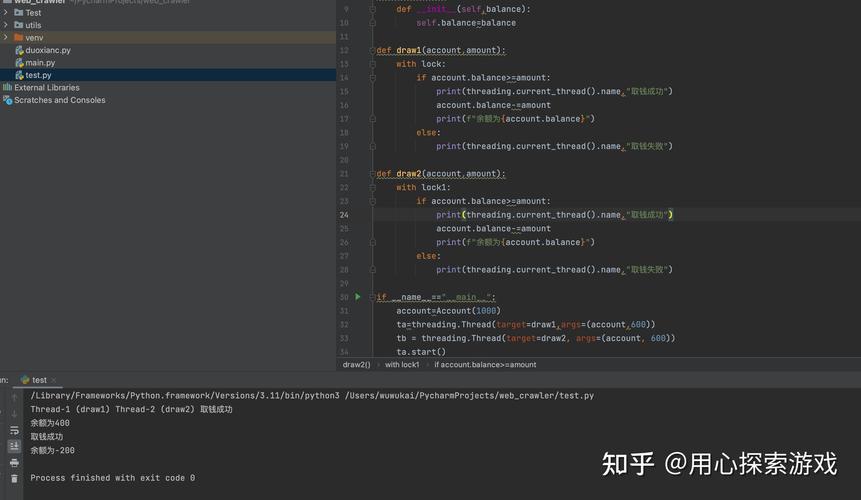The width and height of the screenshot is (861, 500).
Task: Click 'Process finished with exit code 0'
Action: (x=113, y=477)
